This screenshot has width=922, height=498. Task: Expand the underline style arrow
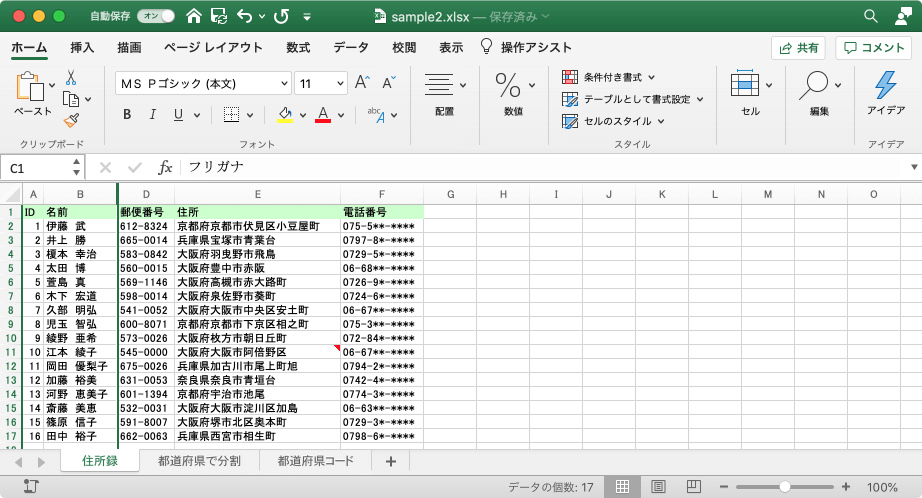tap(196, 115)
